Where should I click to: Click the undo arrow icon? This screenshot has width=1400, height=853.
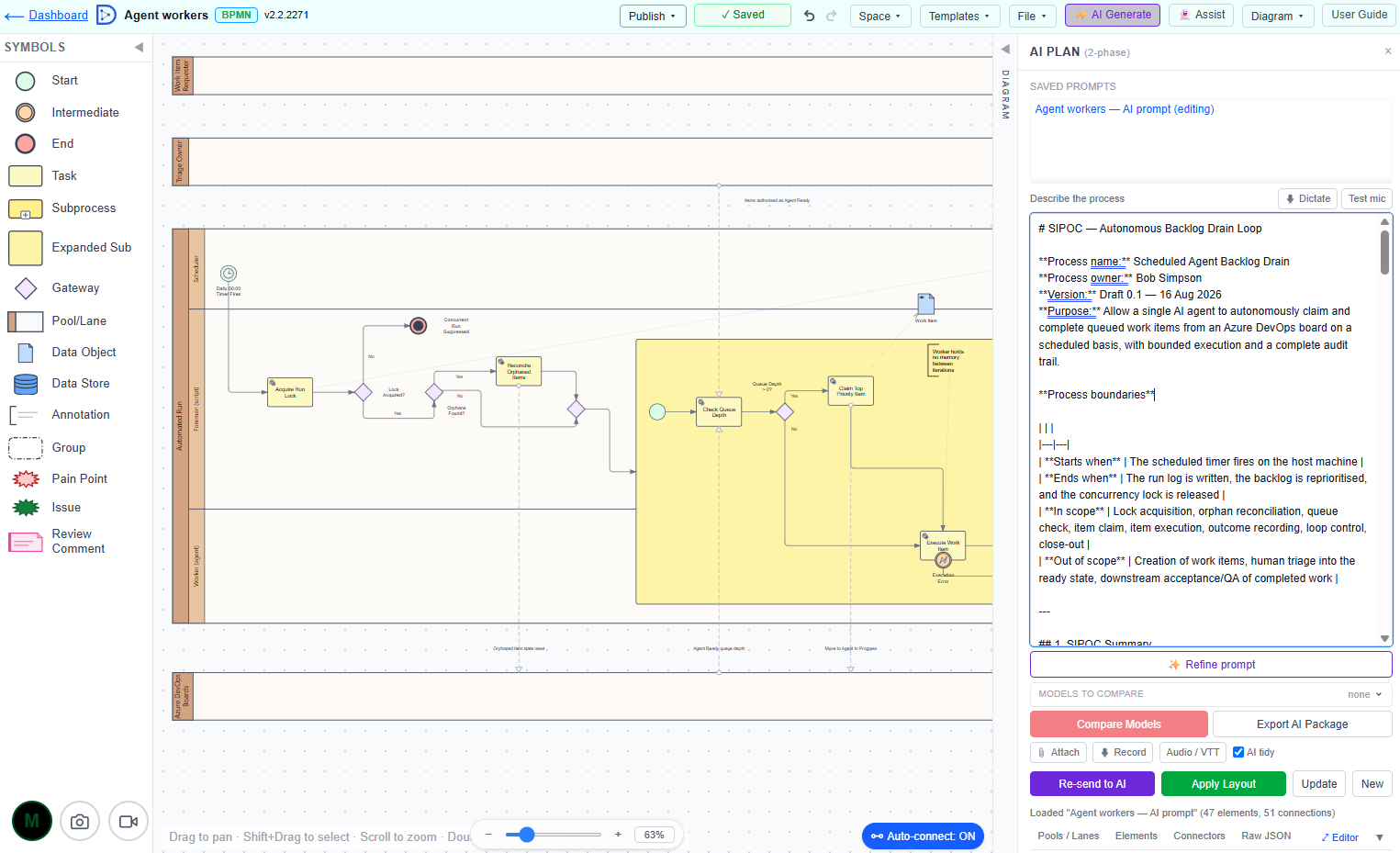809,16
